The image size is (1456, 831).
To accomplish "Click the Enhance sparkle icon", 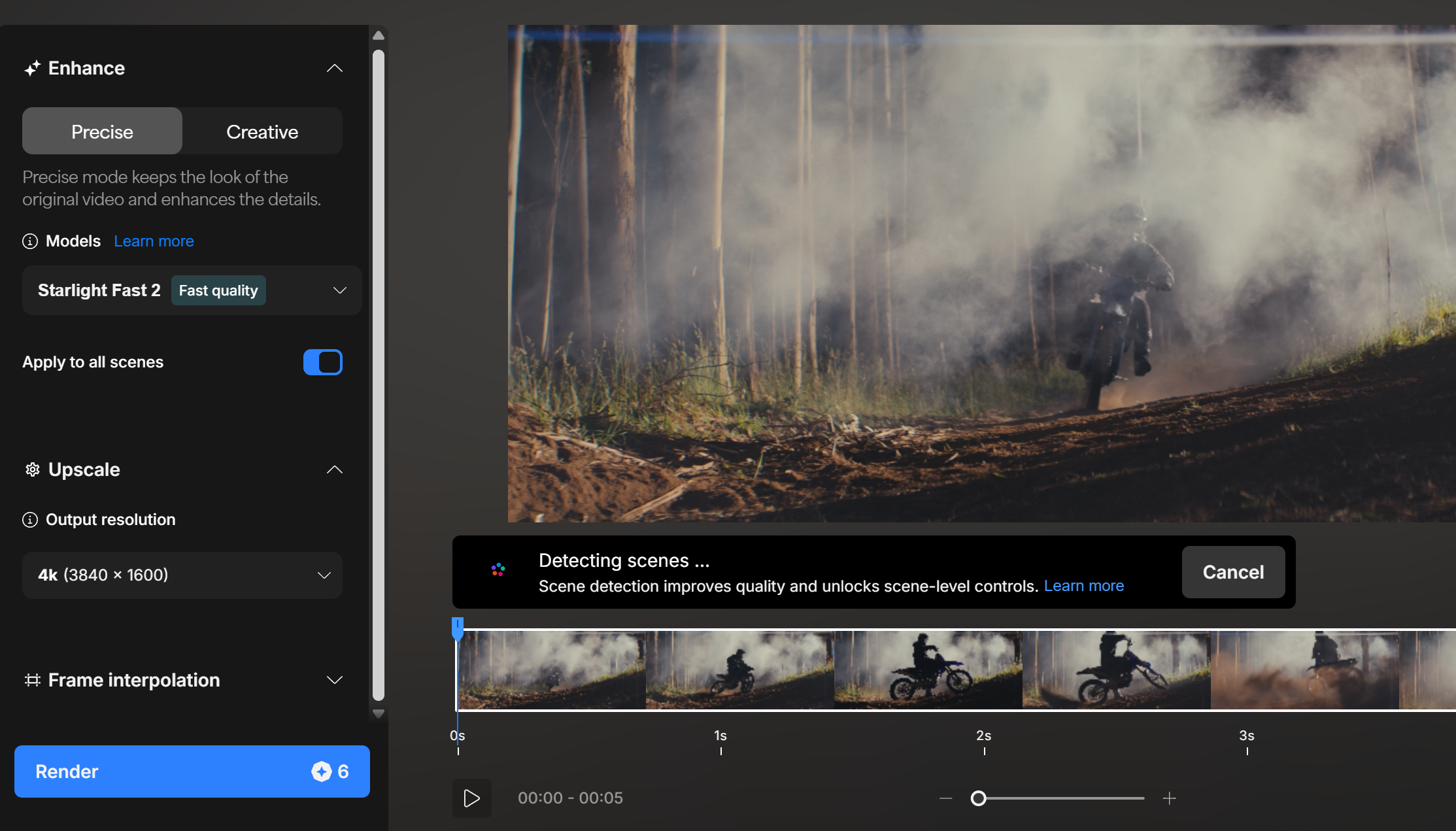I will 32,69.
